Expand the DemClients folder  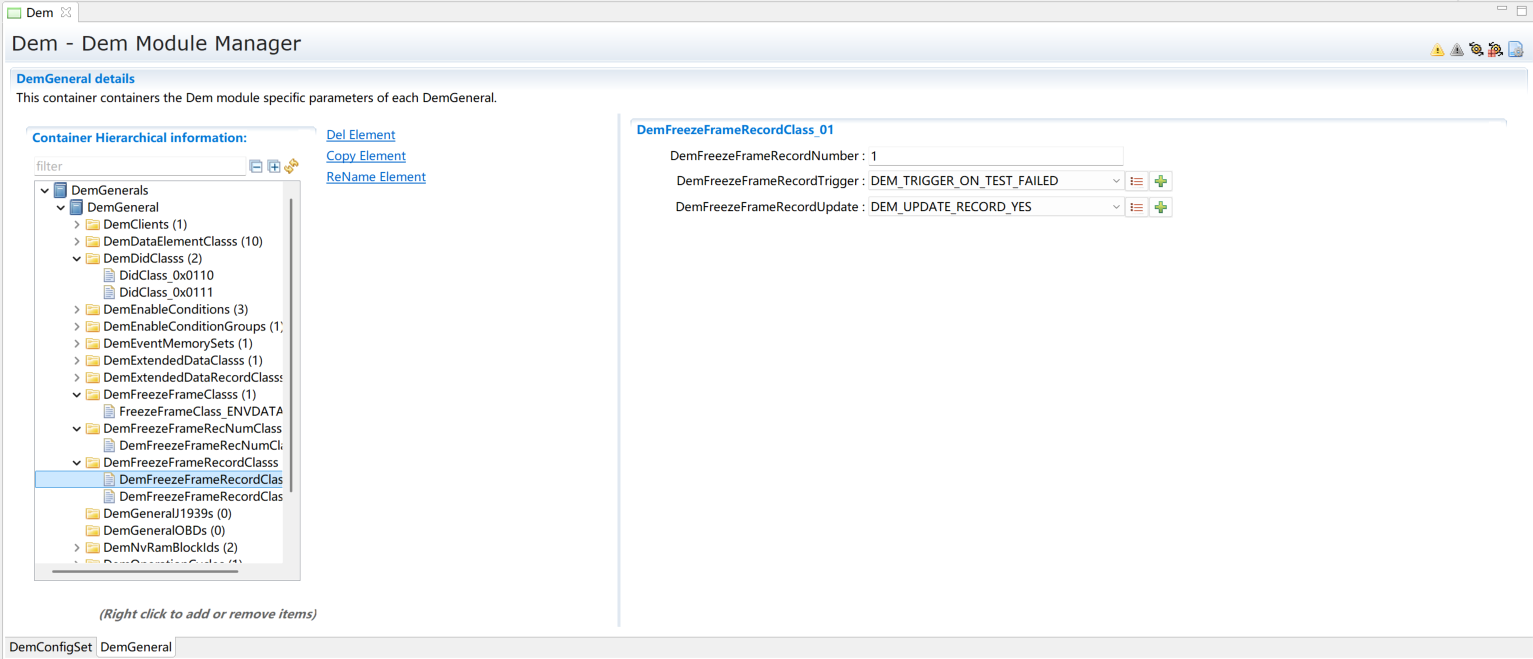[77, 225]
